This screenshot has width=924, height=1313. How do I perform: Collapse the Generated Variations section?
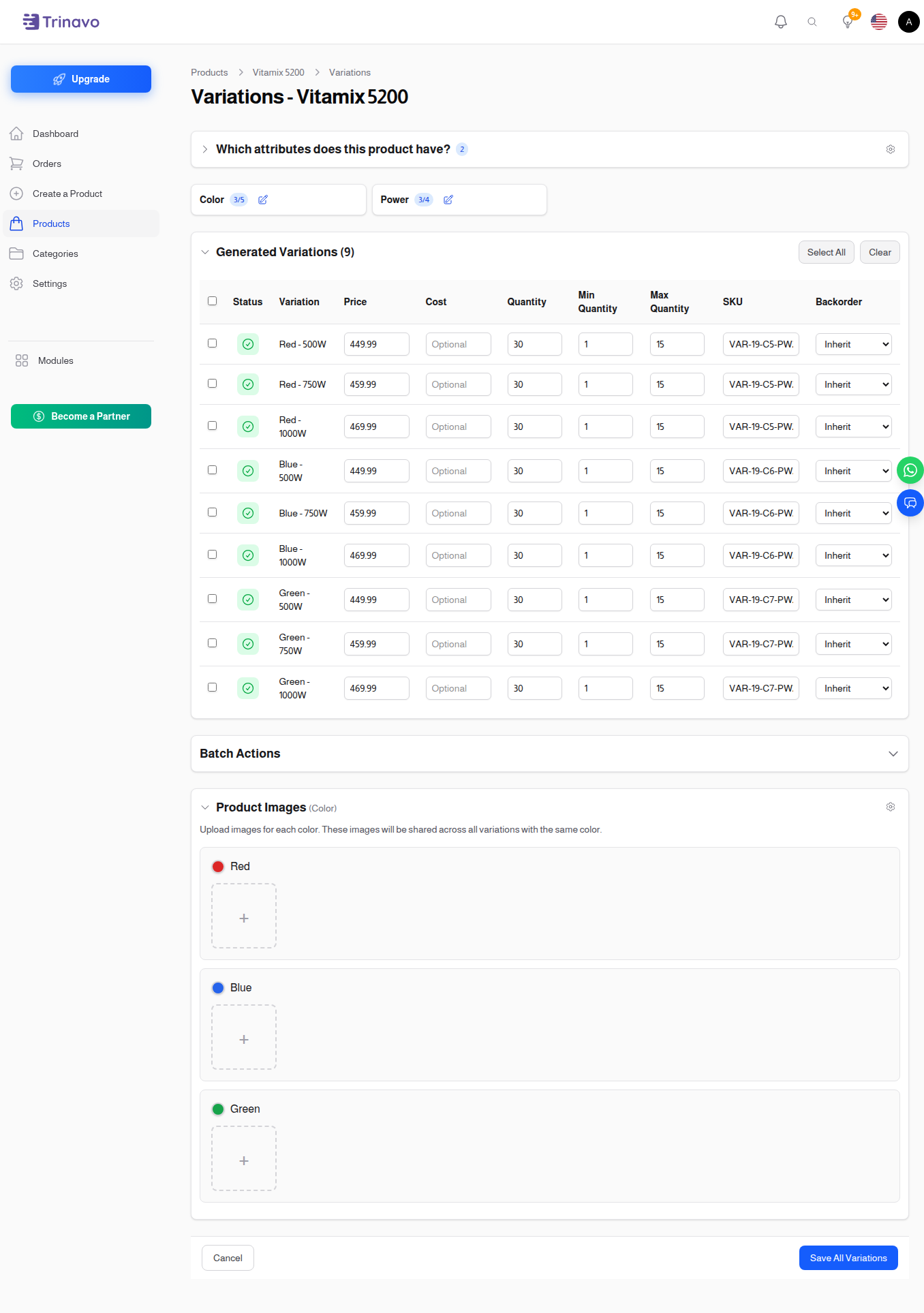(x=205, y=252)
